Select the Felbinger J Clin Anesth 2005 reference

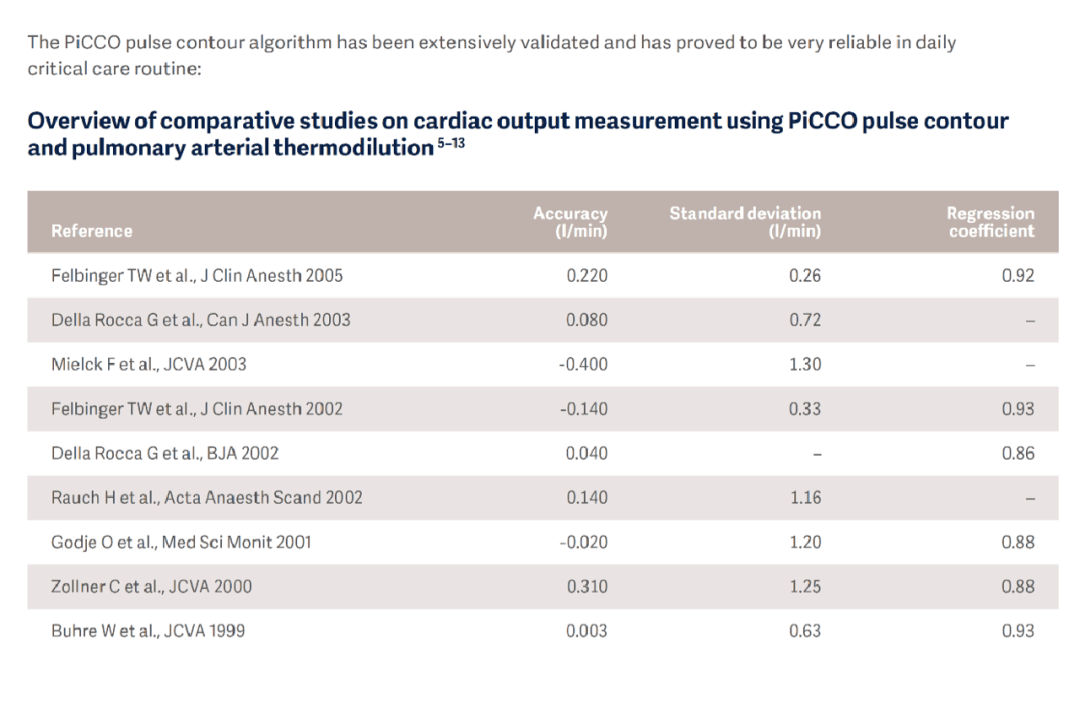[x=197, y=275]
